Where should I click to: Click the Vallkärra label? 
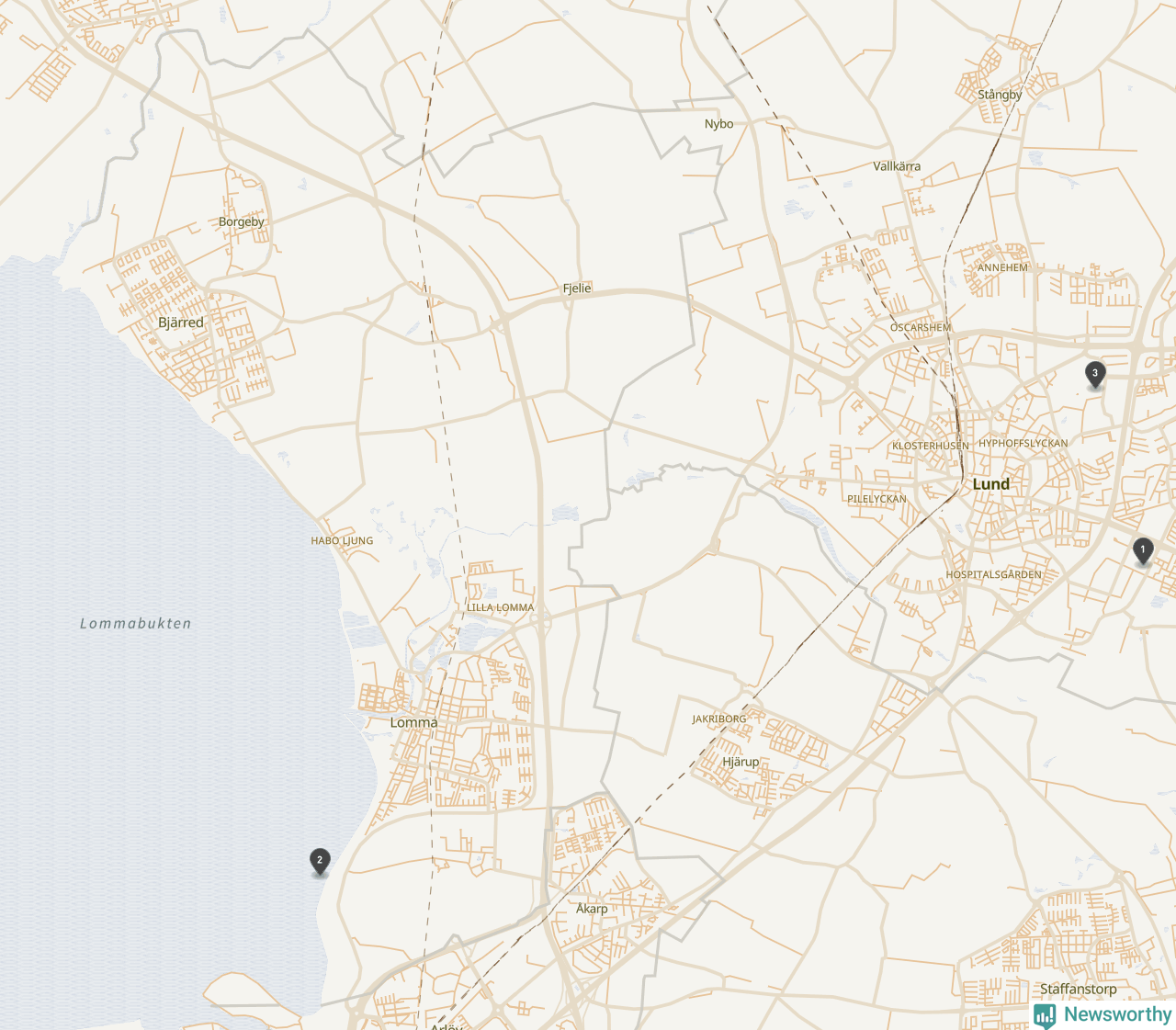[897, 166]
